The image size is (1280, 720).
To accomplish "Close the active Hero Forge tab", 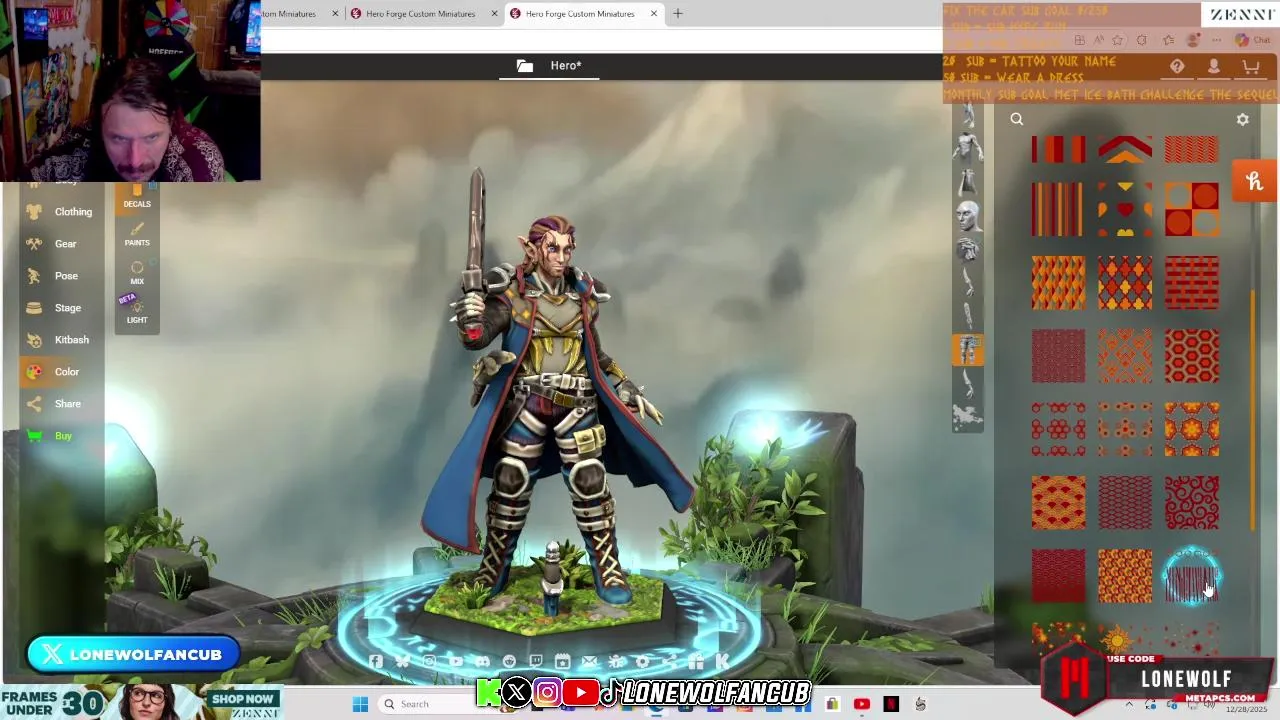I will pos(654,14).
